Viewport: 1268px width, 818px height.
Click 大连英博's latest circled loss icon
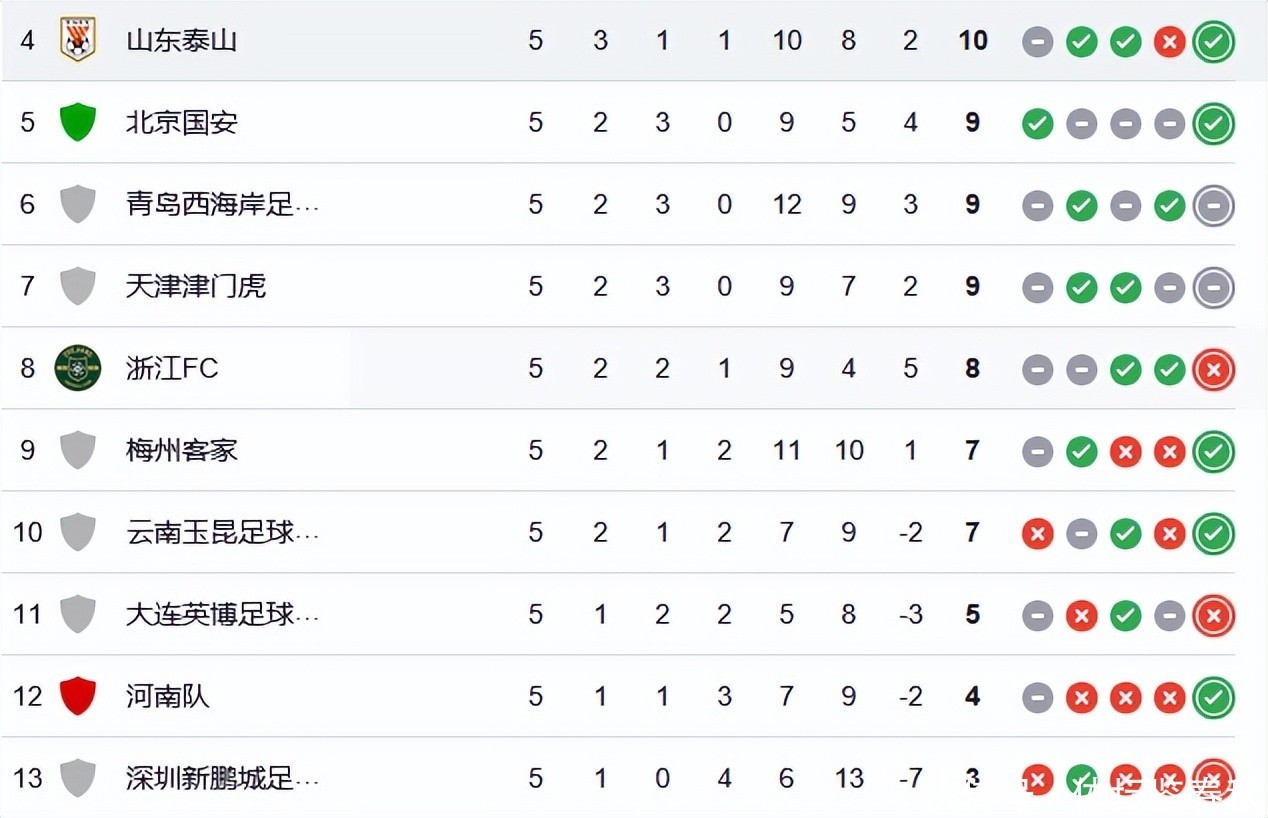tap(1213, 615)
